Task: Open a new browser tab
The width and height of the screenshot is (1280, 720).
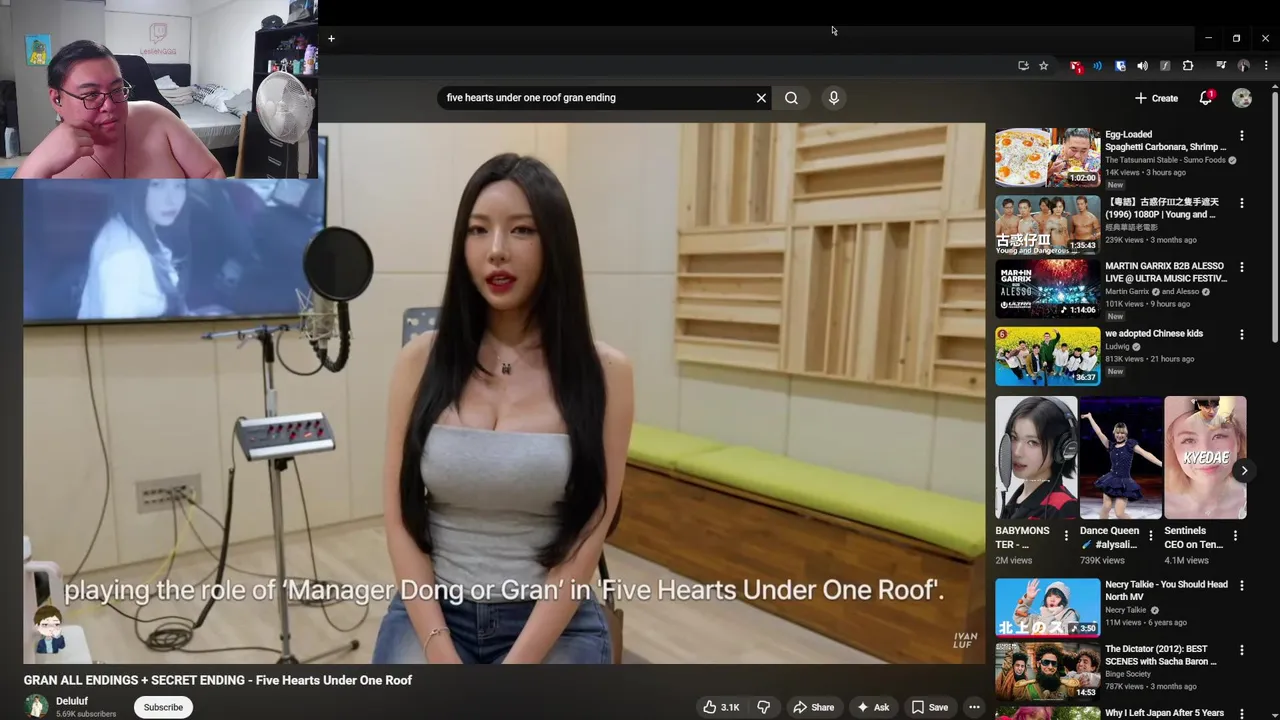Action: pyautogui.click(x=331, y=39)
